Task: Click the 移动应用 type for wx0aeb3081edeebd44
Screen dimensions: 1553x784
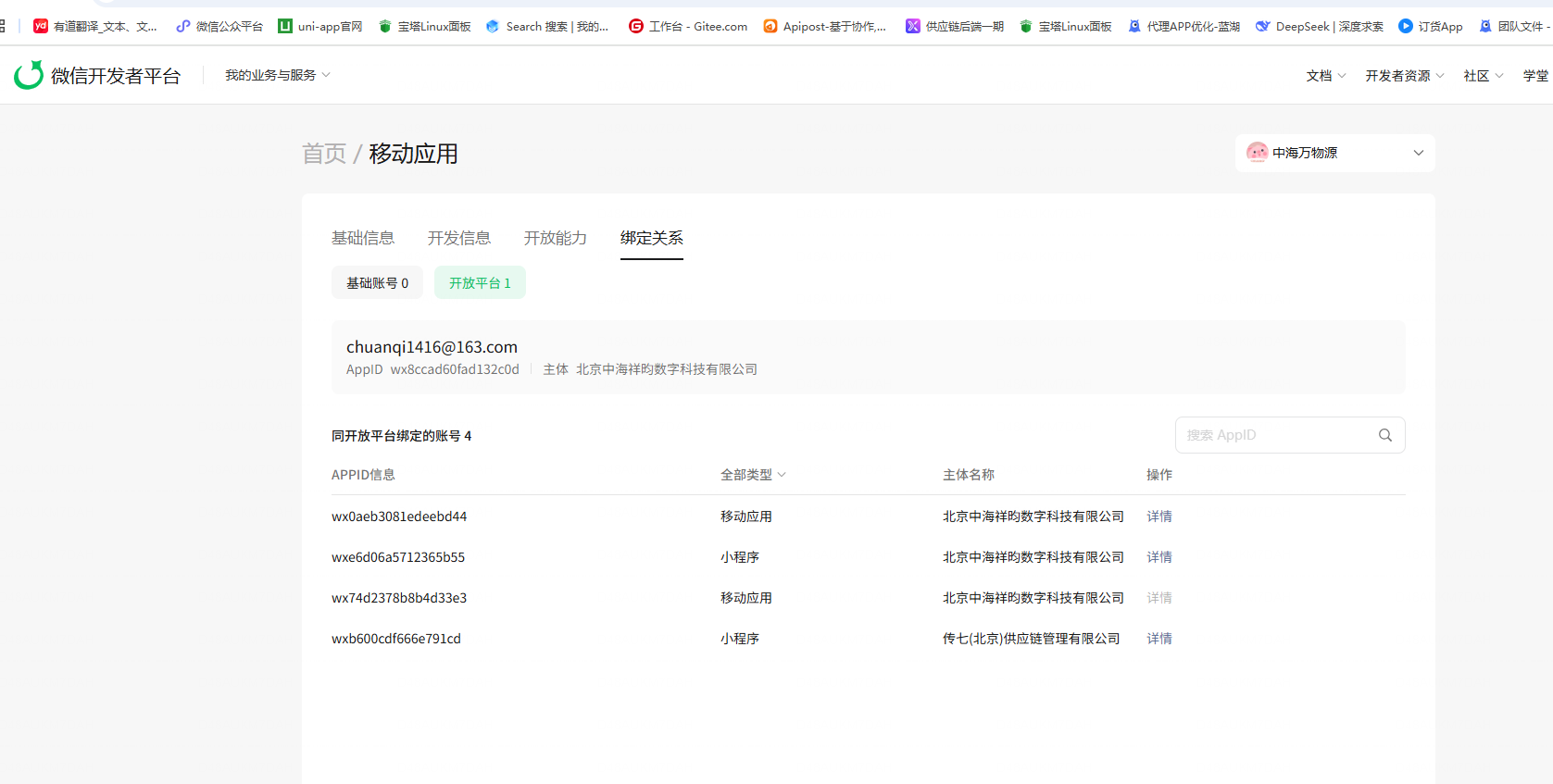Action: [746, 516]
